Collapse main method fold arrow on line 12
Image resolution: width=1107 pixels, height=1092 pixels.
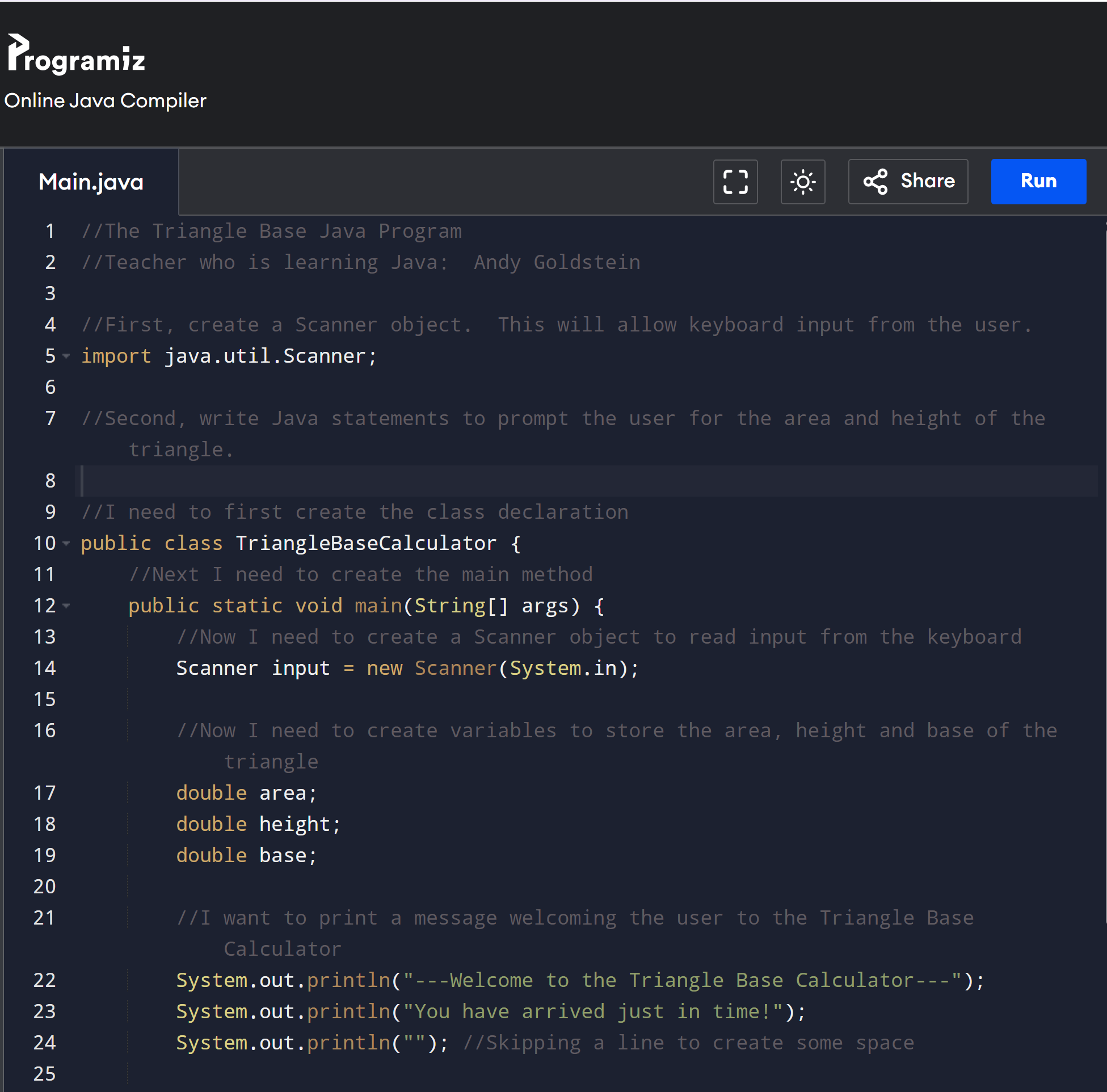[66, 606]
